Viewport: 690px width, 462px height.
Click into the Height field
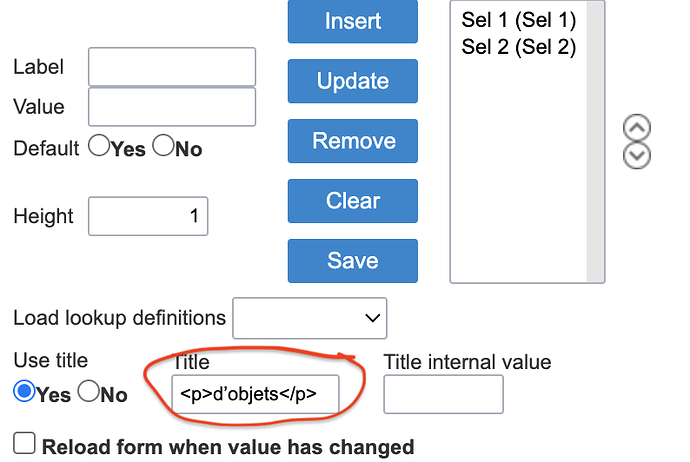pyautogui.click(x=148, y=216)
